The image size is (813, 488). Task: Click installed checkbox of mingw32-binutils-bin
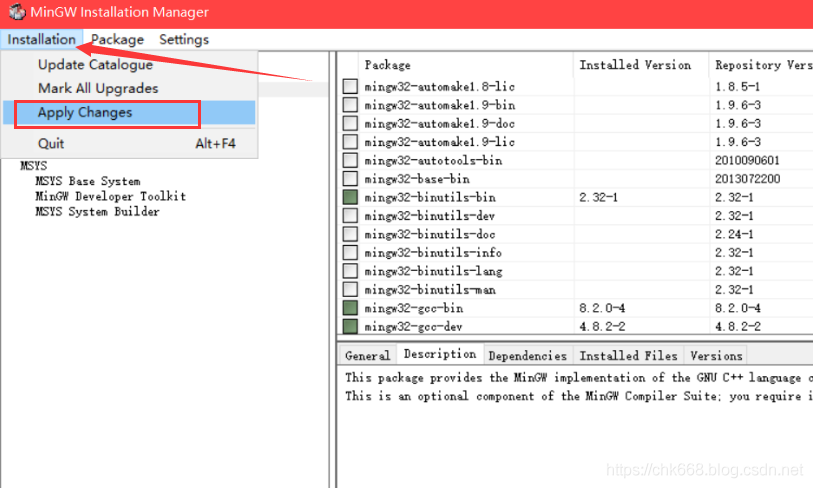(350, 197)
